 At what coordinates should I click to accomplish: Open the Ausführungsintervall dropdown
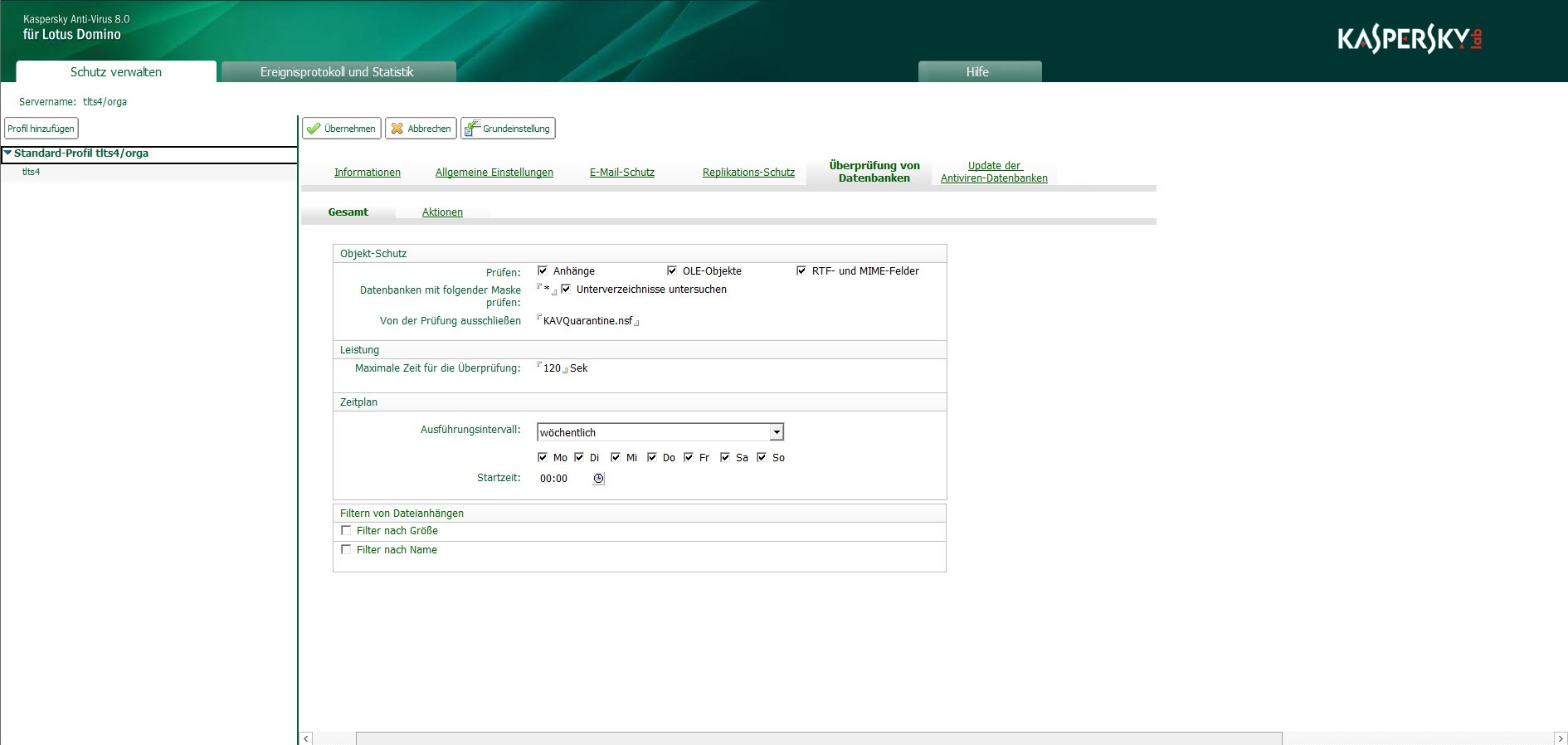777,432
